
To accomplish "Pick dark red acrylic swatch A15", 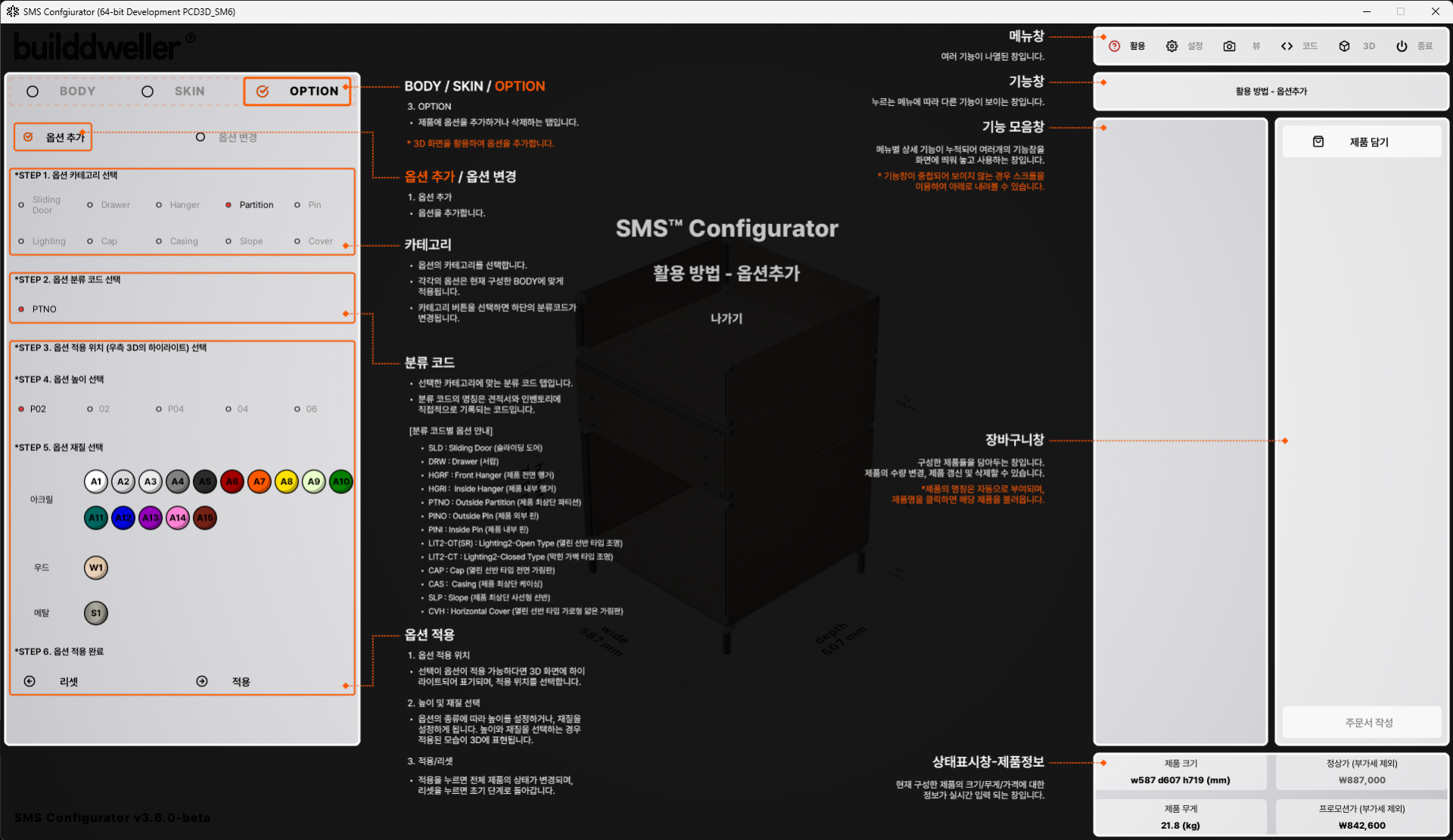I will pos(205,518).
